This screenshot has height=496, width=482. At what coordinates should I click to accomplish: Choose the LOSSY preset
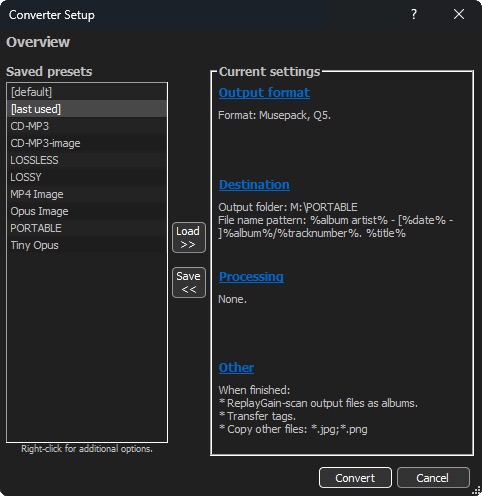tap(87, 177)
